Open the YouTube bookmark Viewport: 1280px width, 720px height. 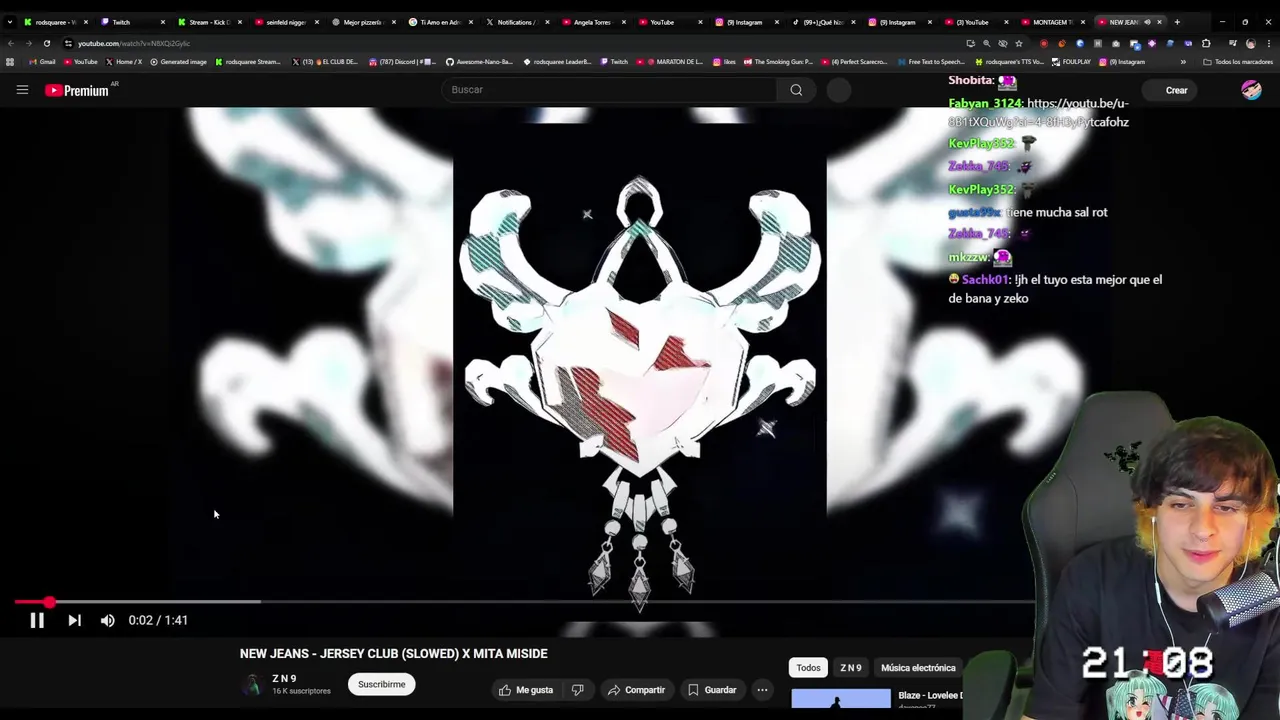[x=80, y=62]
